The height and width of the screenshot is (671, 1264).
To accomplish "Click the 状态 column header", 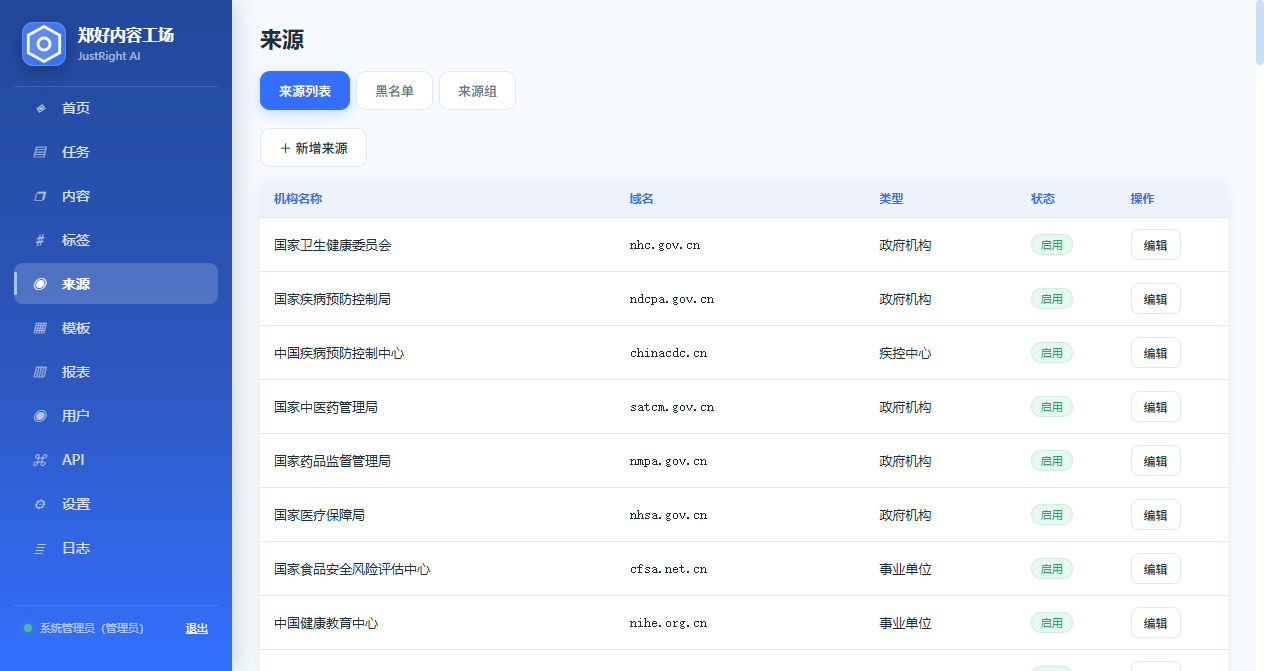I will (1043, 199).
